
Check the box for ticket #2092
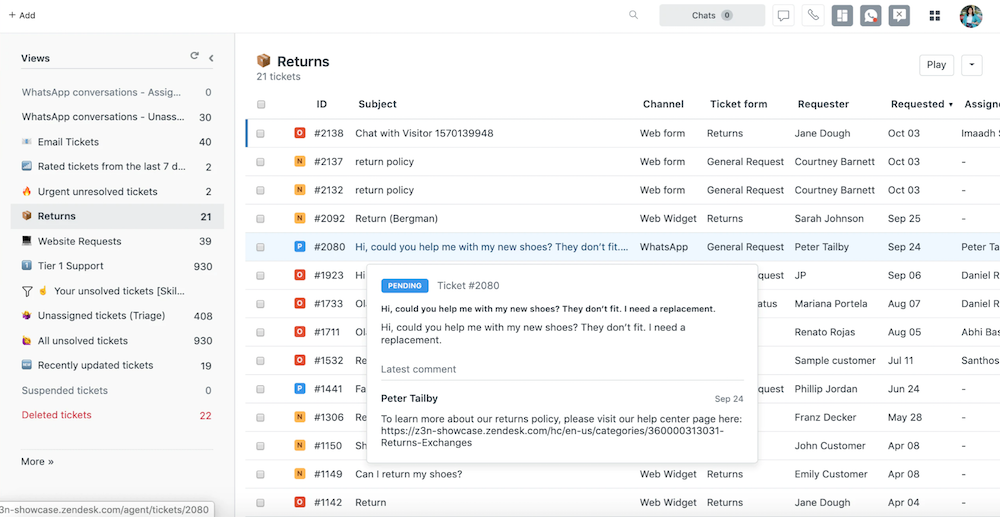point(260,219)
